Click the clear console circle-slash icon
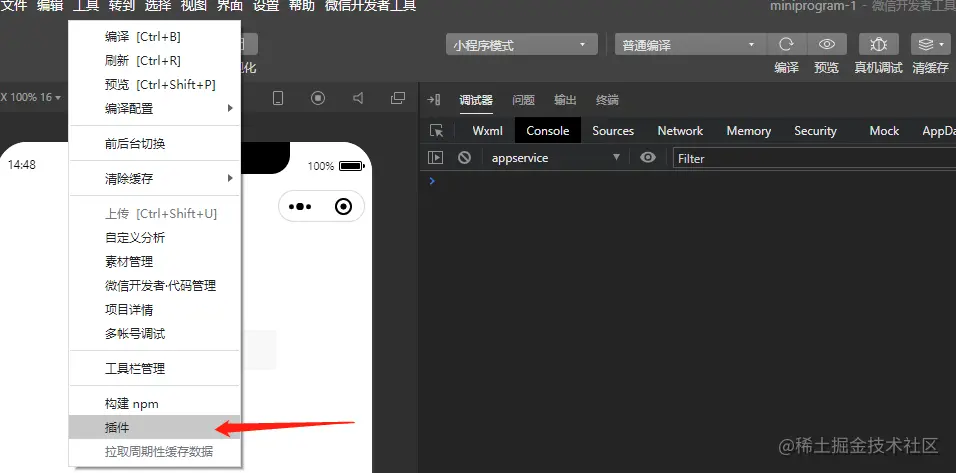Viewport: 956px width, 473px height. 465,158
